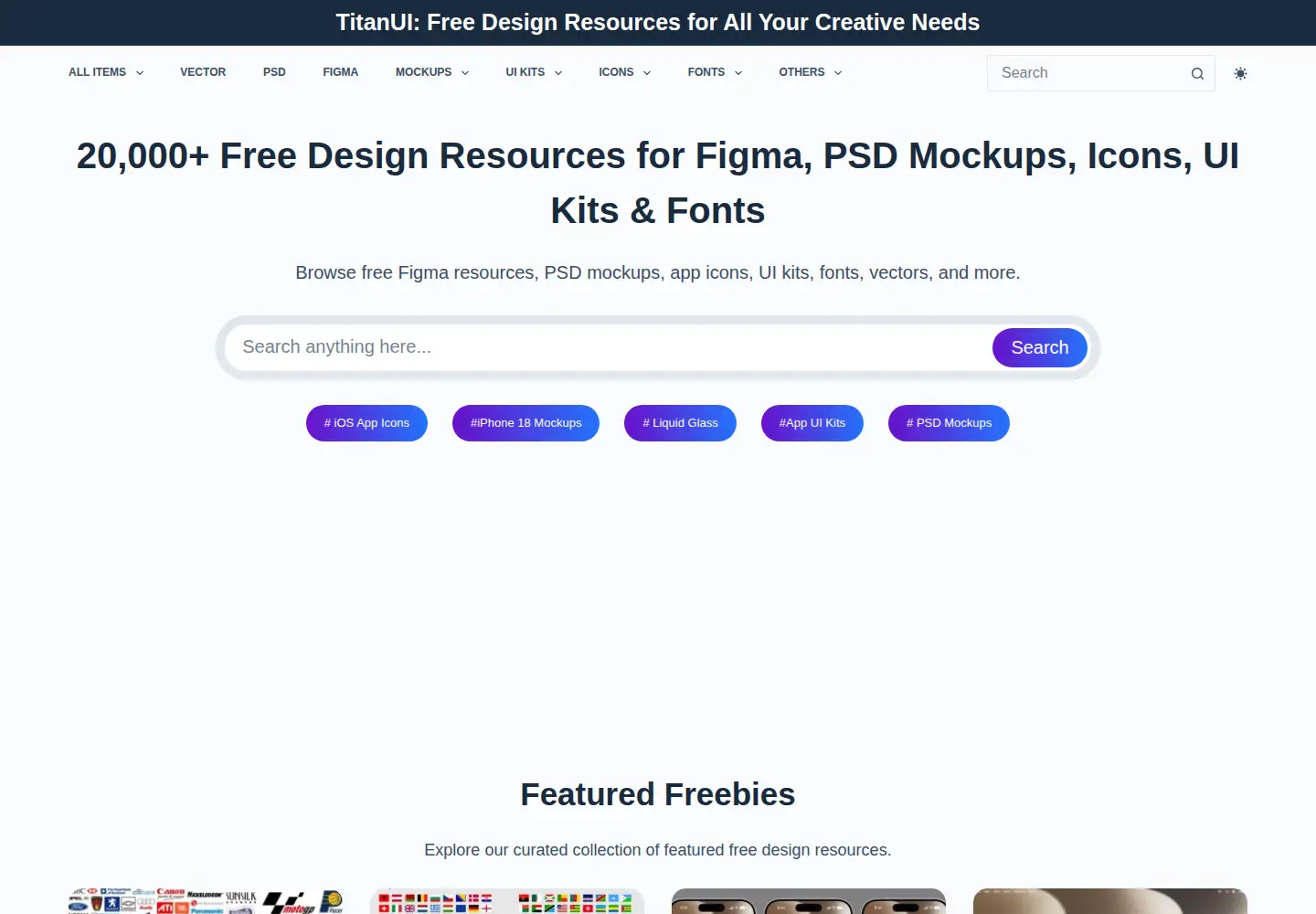The height and width of the screenshot is (914, 1316).
Task: Open the country flags freebie thumbnail
Action: [x=507, y=901]
